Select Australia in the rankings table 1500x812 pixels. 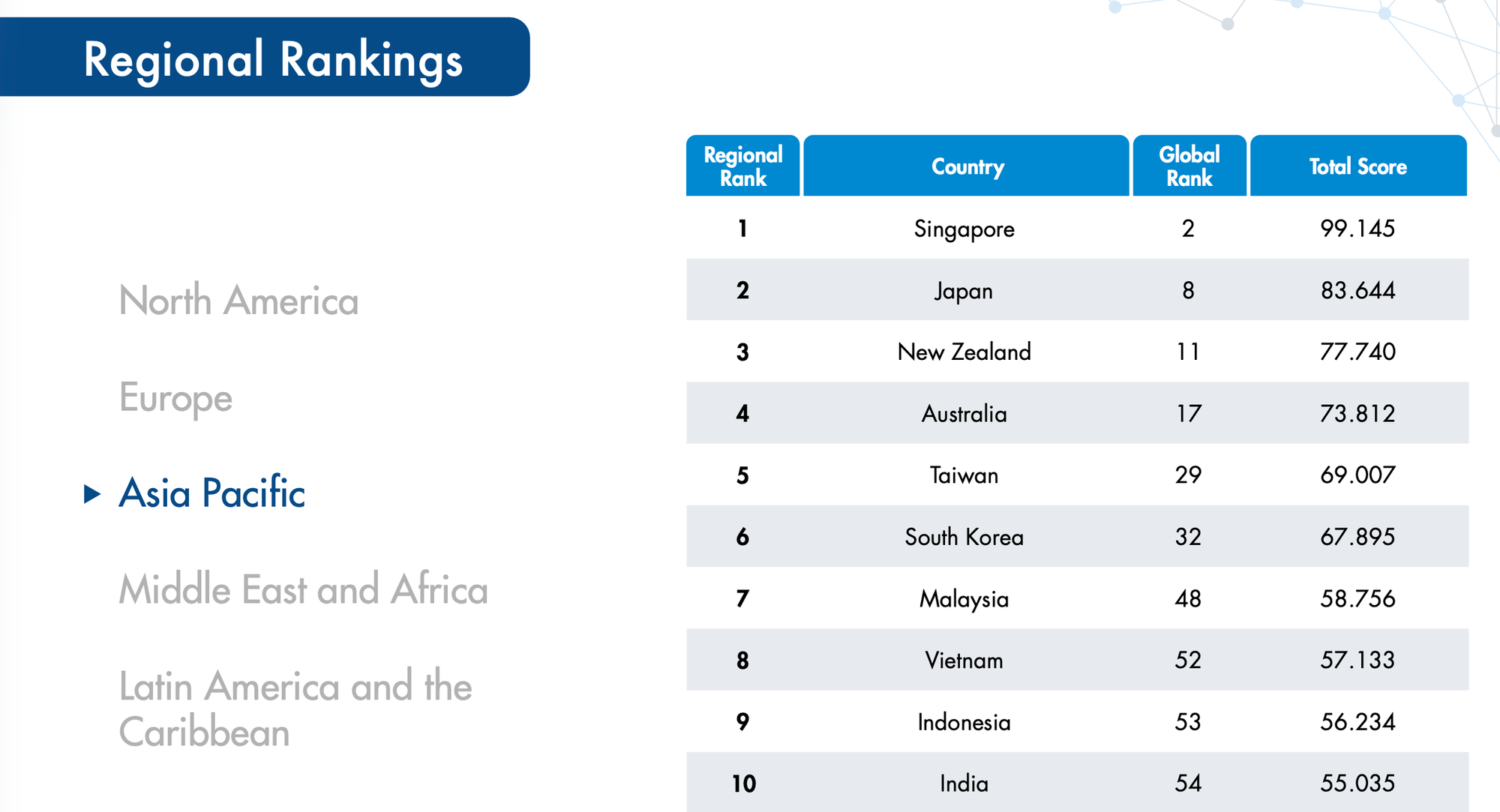pos(964,414)
